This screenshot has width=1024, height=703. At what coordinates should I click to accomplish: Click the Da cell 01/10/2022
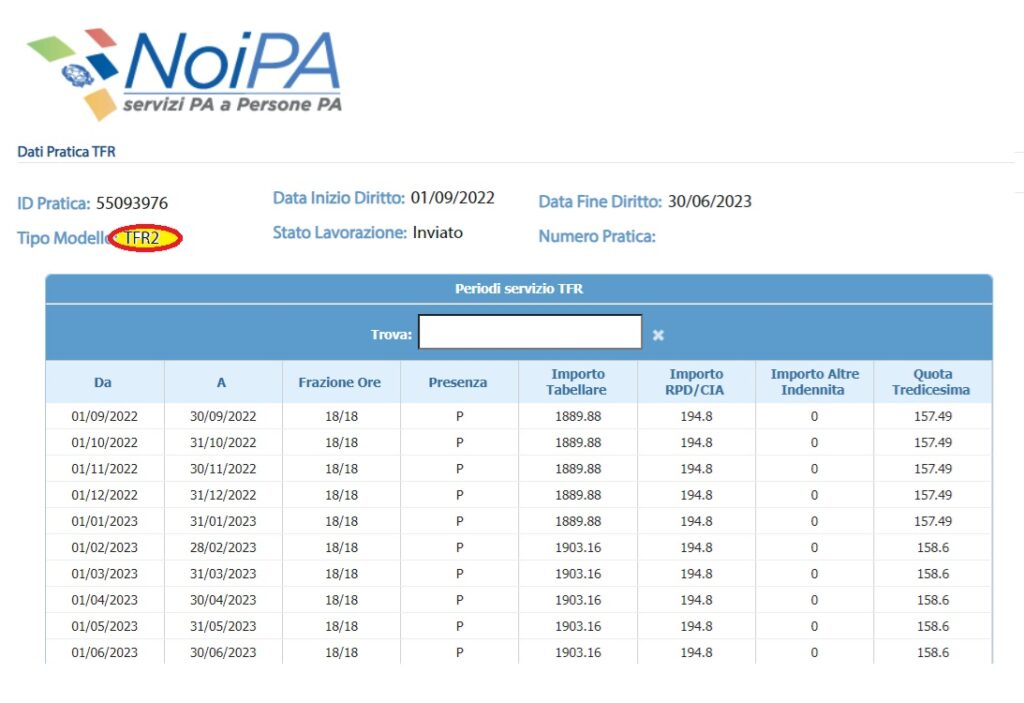coord(104,442)
